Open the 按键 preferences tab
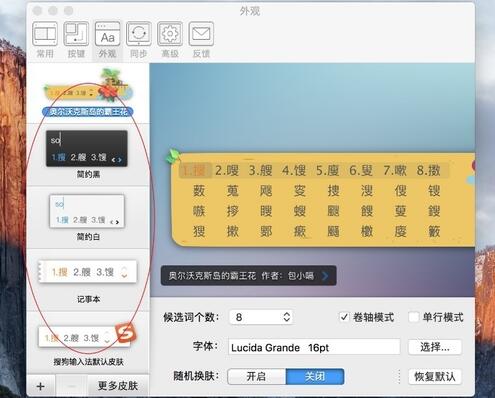 pyautogui.click(x=76, y=39)
